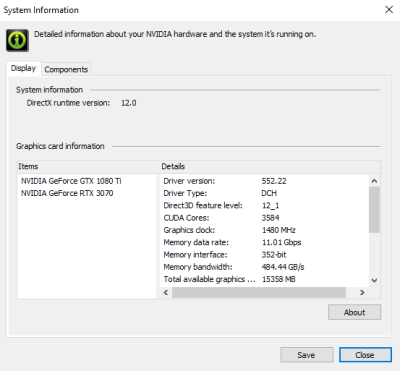Close window using title bar X
This screenshot has width=400, height=371.
click(x=389, y=10)
